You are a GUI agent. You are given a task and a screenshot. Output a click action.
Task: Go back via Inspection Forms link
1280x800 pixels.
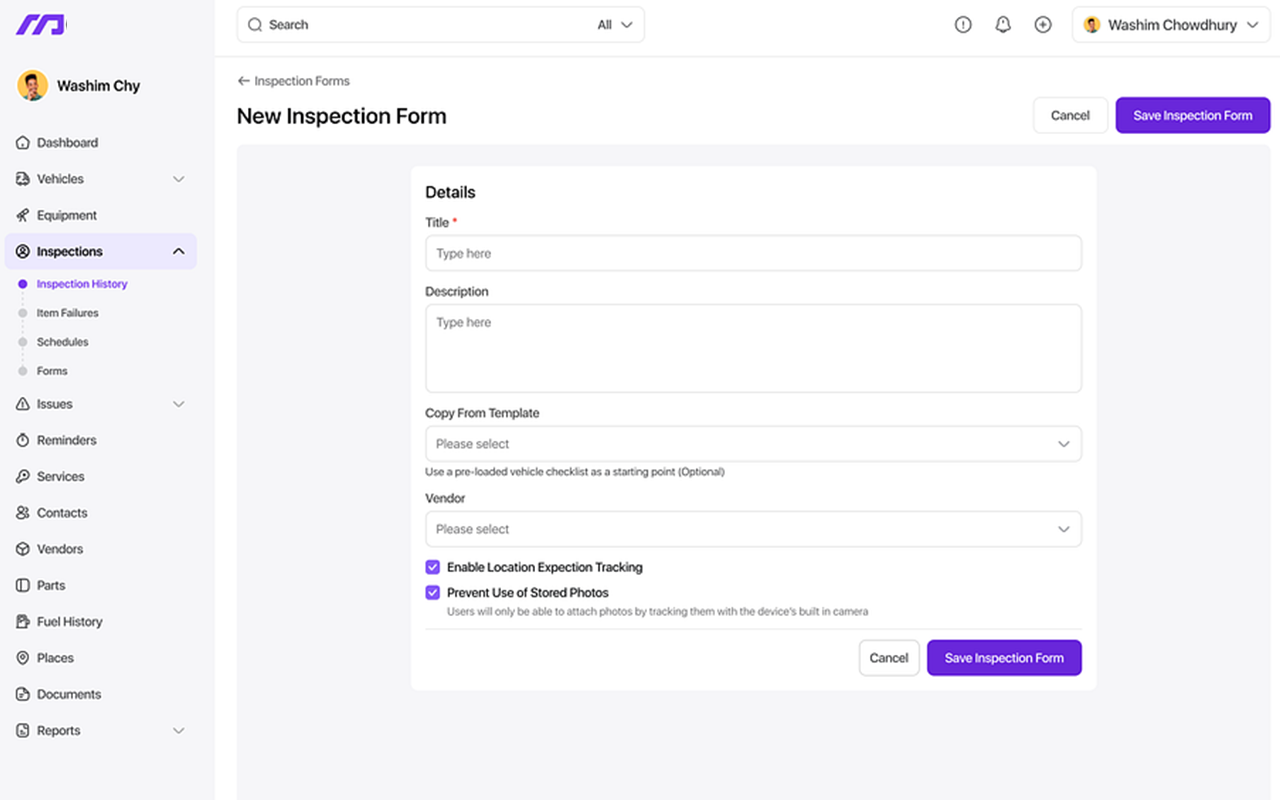coord(294,81)
